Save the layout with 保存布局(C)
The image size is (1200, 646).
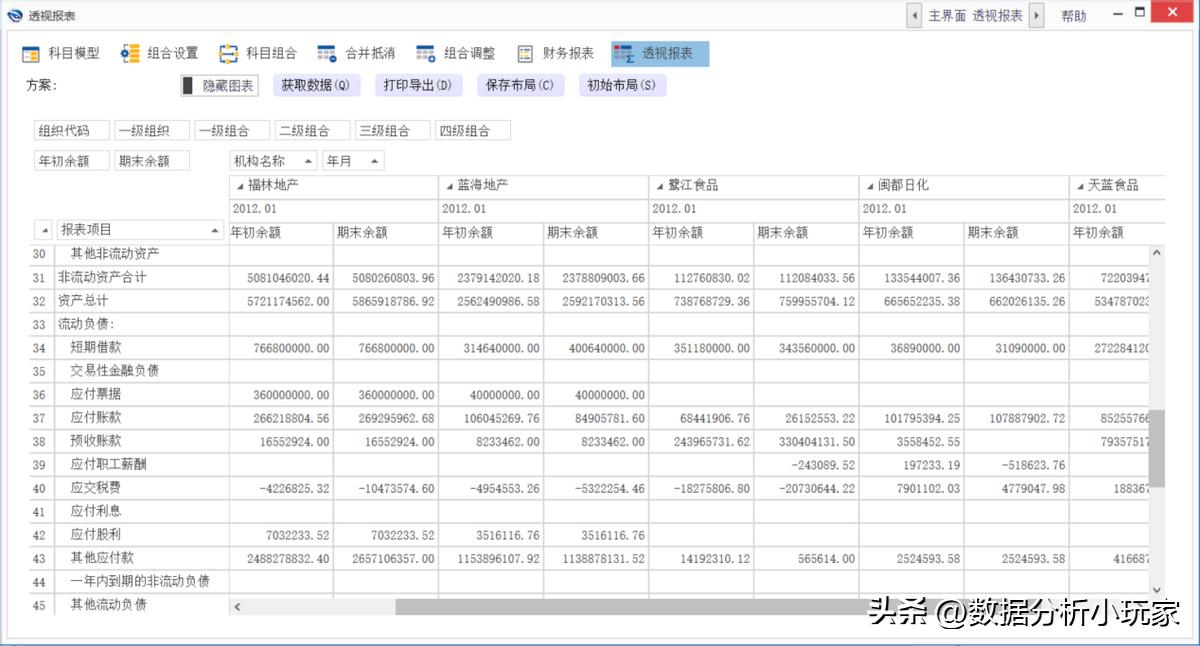[518, 86]
